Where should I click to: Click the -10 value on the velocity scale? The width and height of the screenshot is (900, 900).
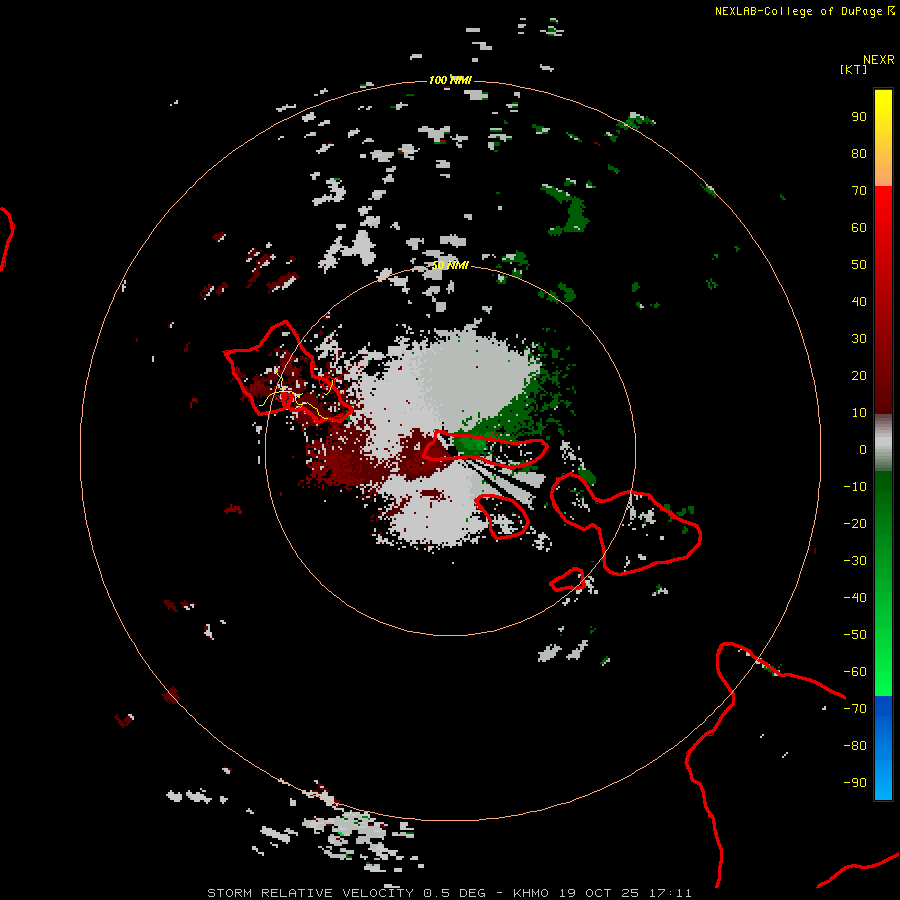pos(855,487)
